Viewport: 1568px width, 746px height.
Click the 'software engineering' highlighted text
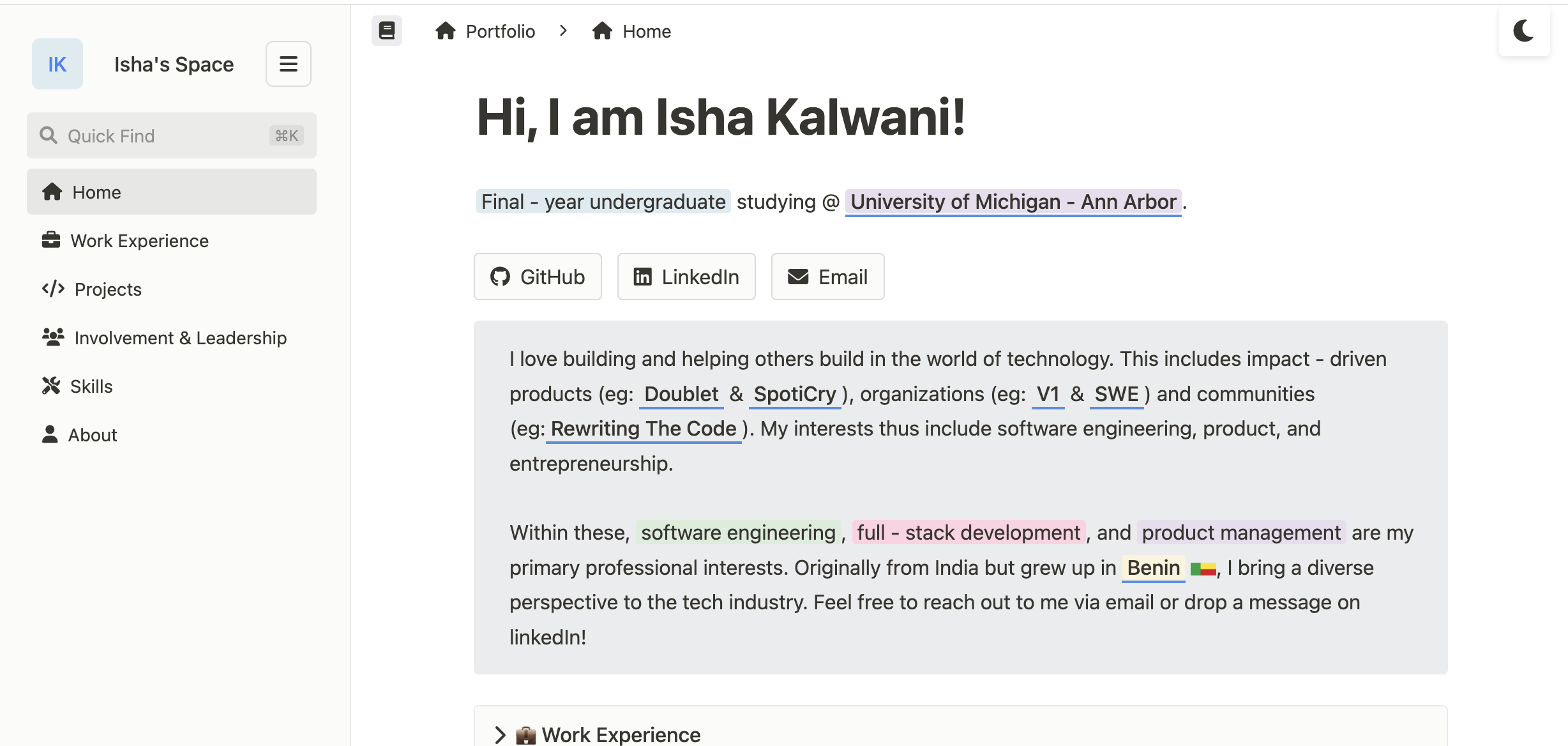[x=738, y=533]
